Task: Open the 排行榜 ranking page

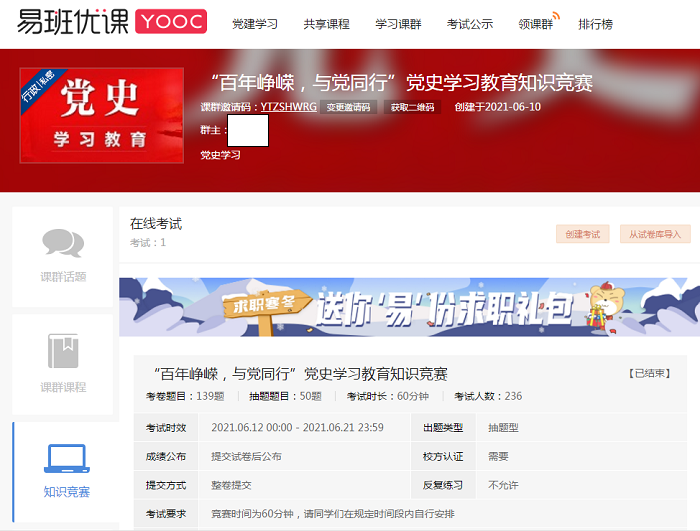Action: tap(595, 24)
